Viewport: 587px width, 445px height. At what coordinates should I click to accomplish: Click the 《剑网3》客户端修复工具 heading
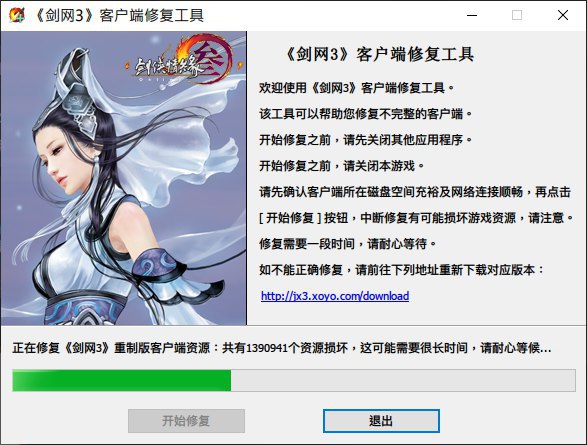point(377,55)
